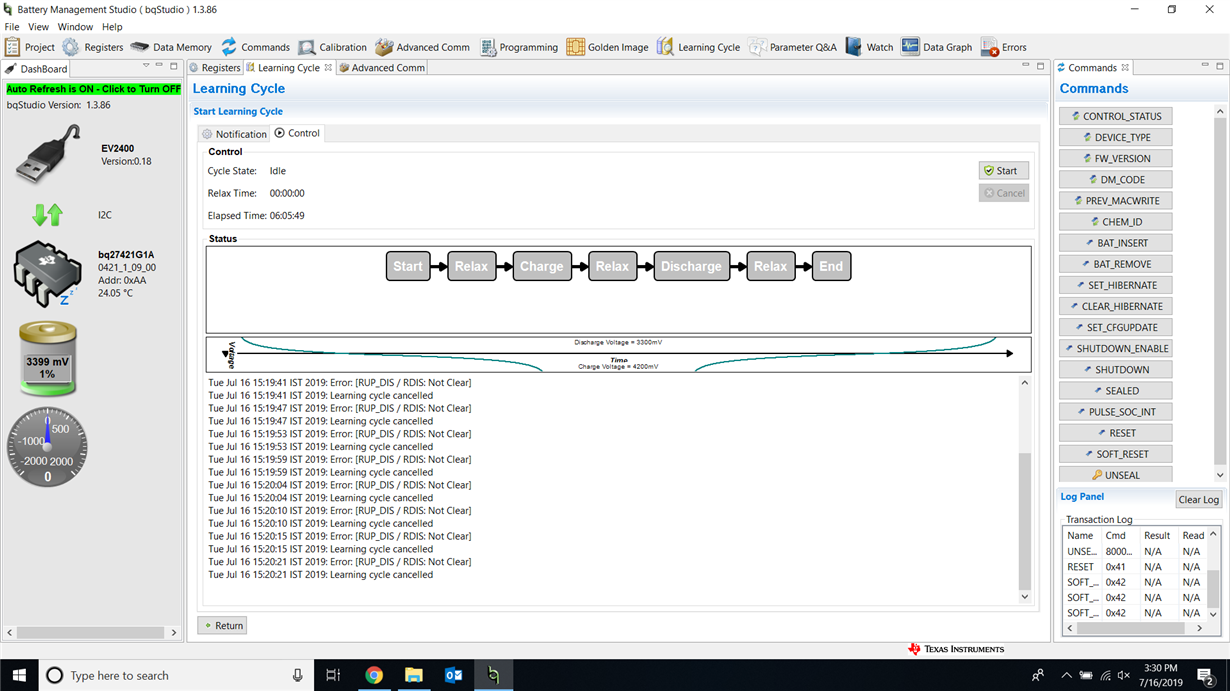Send the SET_CFGUPDATE command
This screenshot has width=1230, height=691.
(x=1116, y=327)
